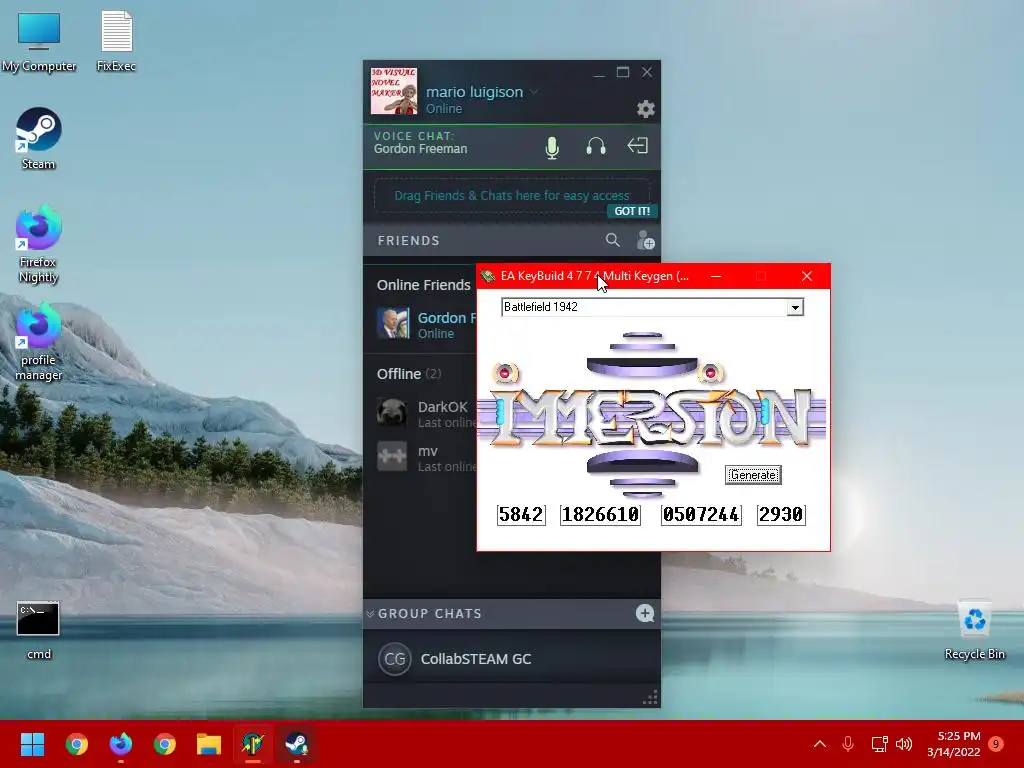Collapse the GROUP CHATS section
The image size is (1024, 768).
tap(370, 614)
